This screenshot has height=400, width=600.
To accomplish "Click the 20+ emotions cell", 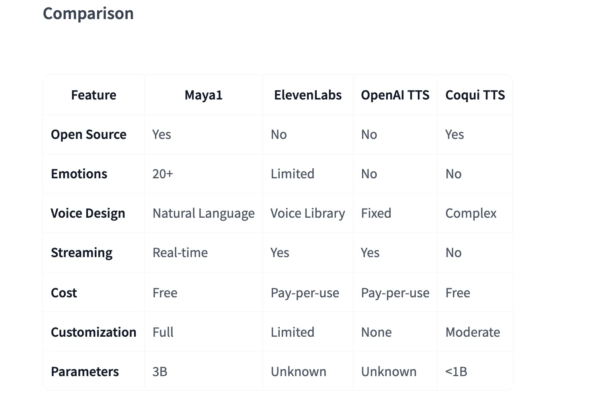I will pos(163,174).
